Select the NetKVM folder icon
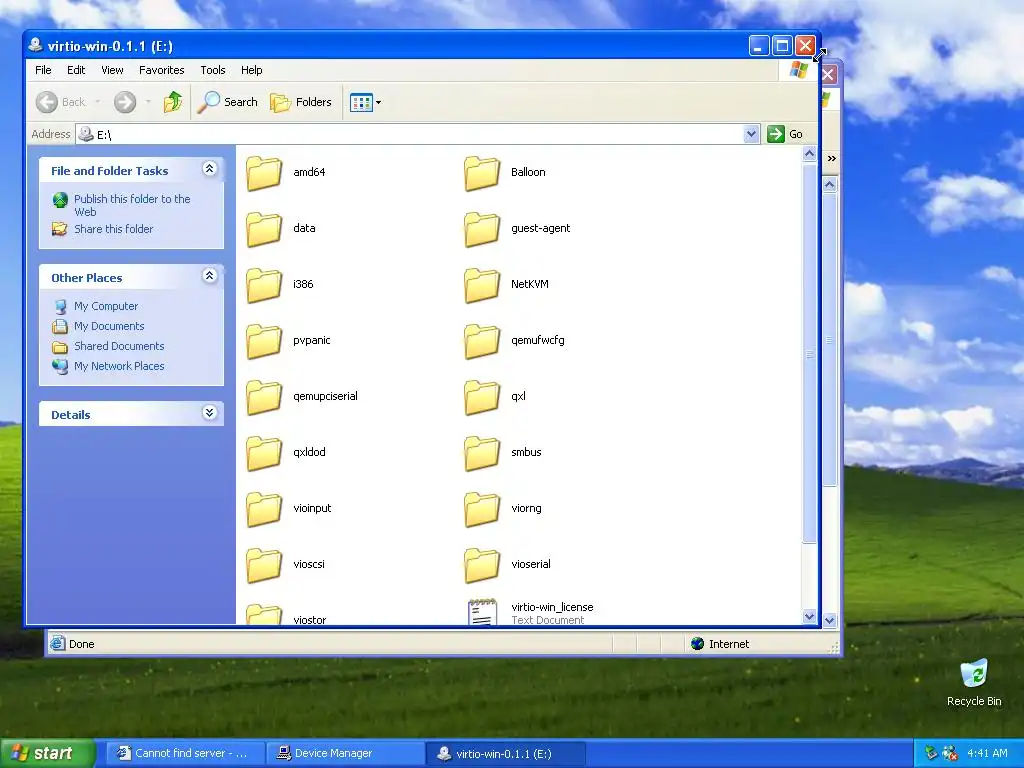Screen dimensions: 1024x768 (482, 285)
